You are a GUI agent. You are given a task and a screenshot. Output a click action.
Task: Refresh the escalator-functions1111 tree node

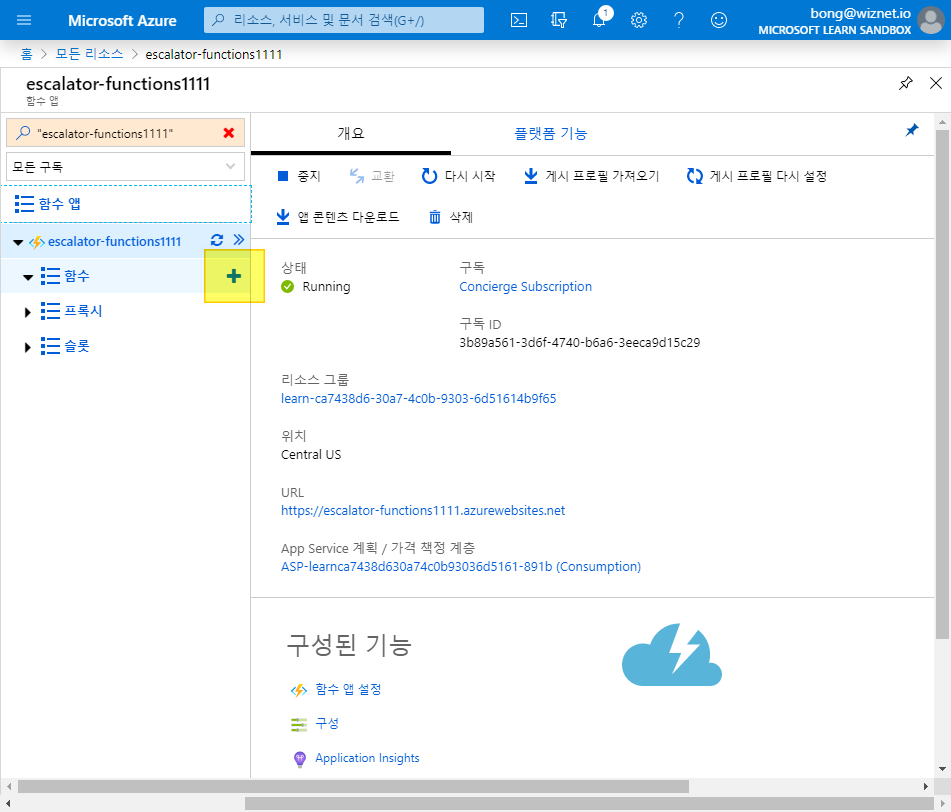click(217, 240)
